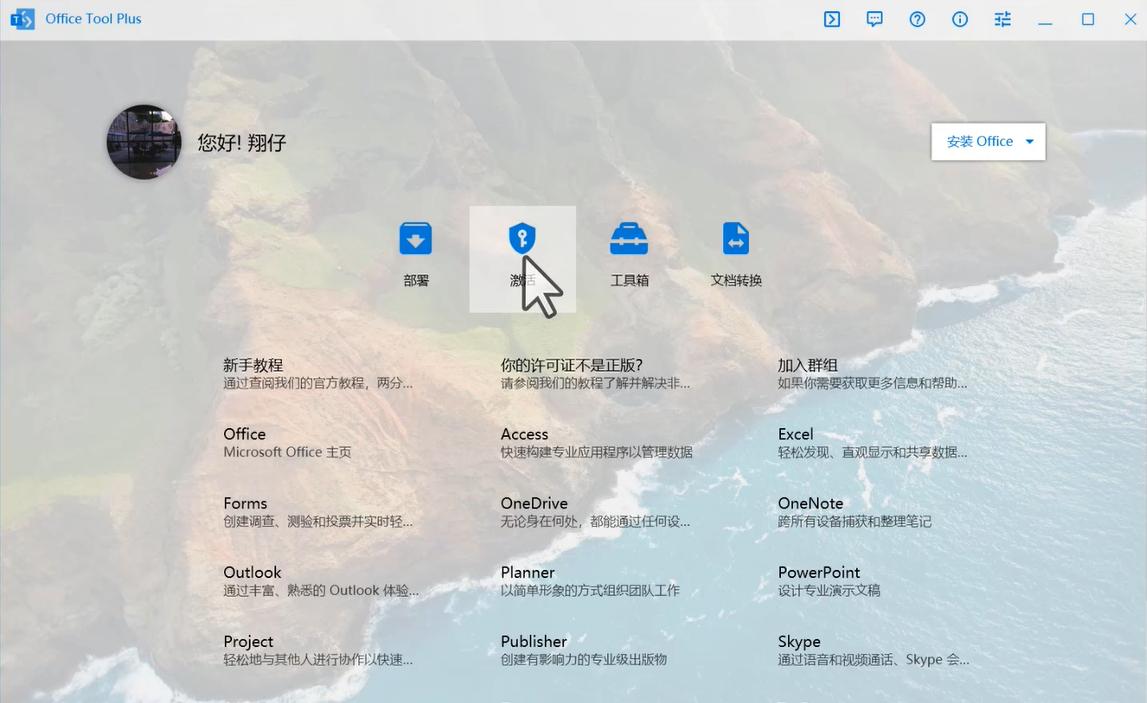Expand the 安装 Office dropdown arrow
Viewport: 1147px width, 703px height.
pyautogui.click(x=1028, y=141)
